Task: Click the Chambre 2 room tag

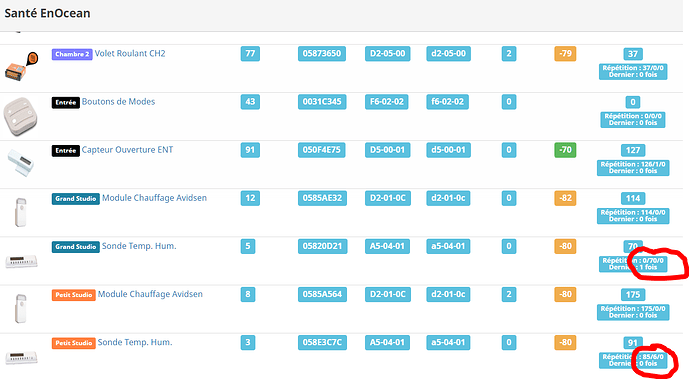Action: click(x=72, y=54)
